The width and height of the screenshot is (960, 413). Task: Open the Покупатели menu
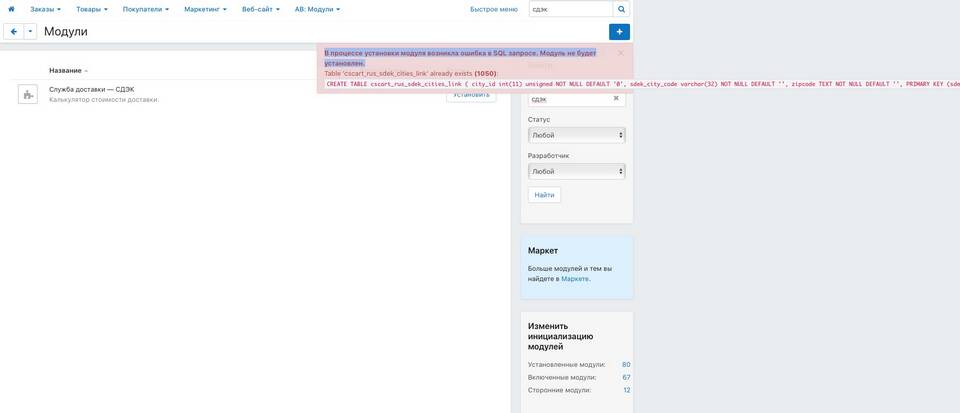click(x=146, y=10)
